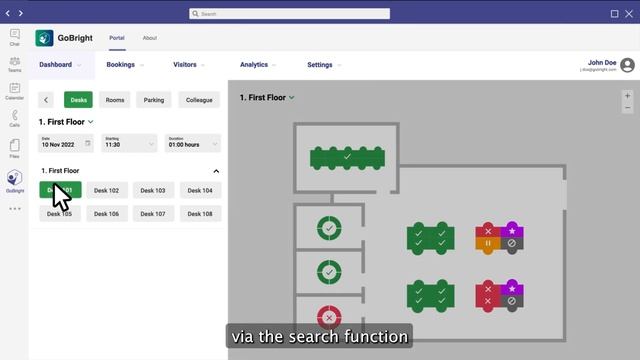Choose Desk 103
This screenshot has height=360, width=640.
[x=153, y=190]
